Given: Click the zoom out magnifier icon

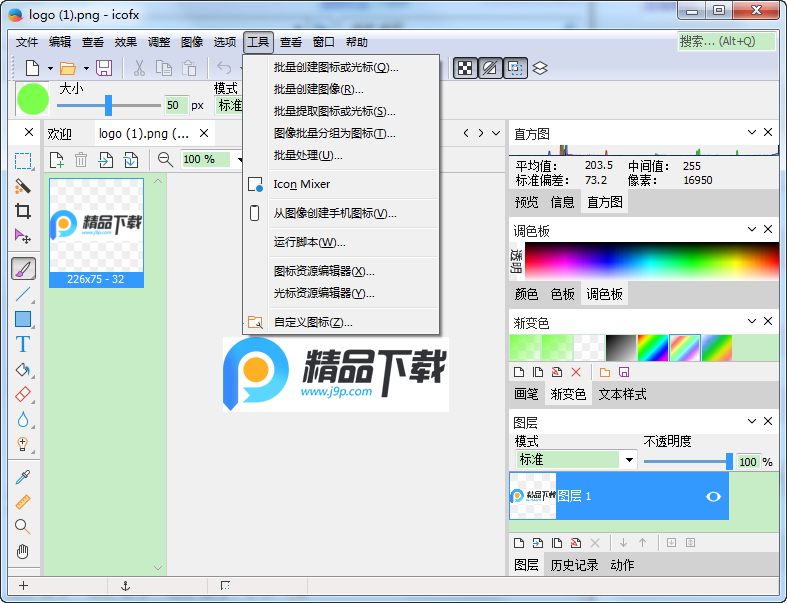Looking at the screenshot, I should pos(165,160).
